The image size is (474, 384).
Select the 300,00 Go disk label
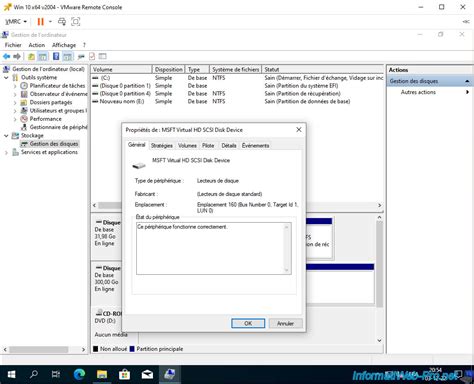[x=106, y=282]
